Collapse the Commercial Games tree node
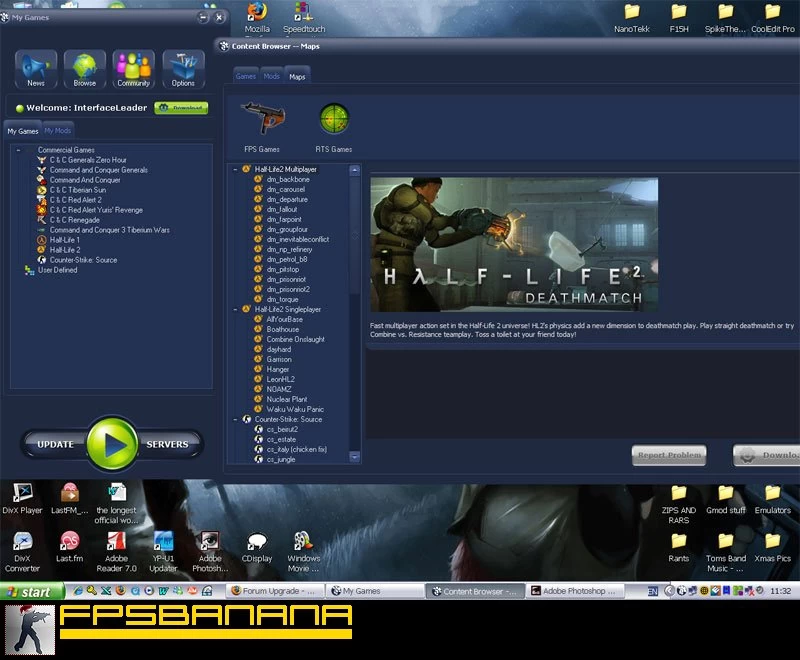This screenshot has width=800, height=660. coord(17,150)
